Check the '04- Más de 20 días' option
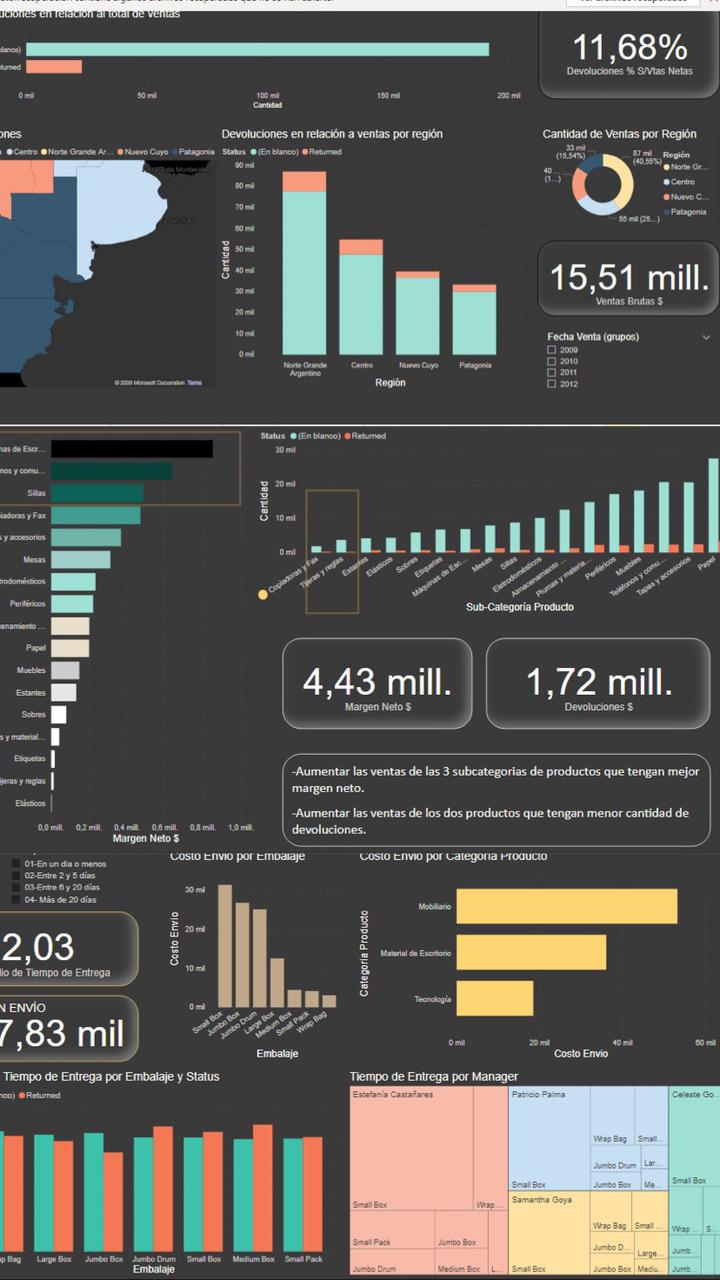 [x=15, y=900]
